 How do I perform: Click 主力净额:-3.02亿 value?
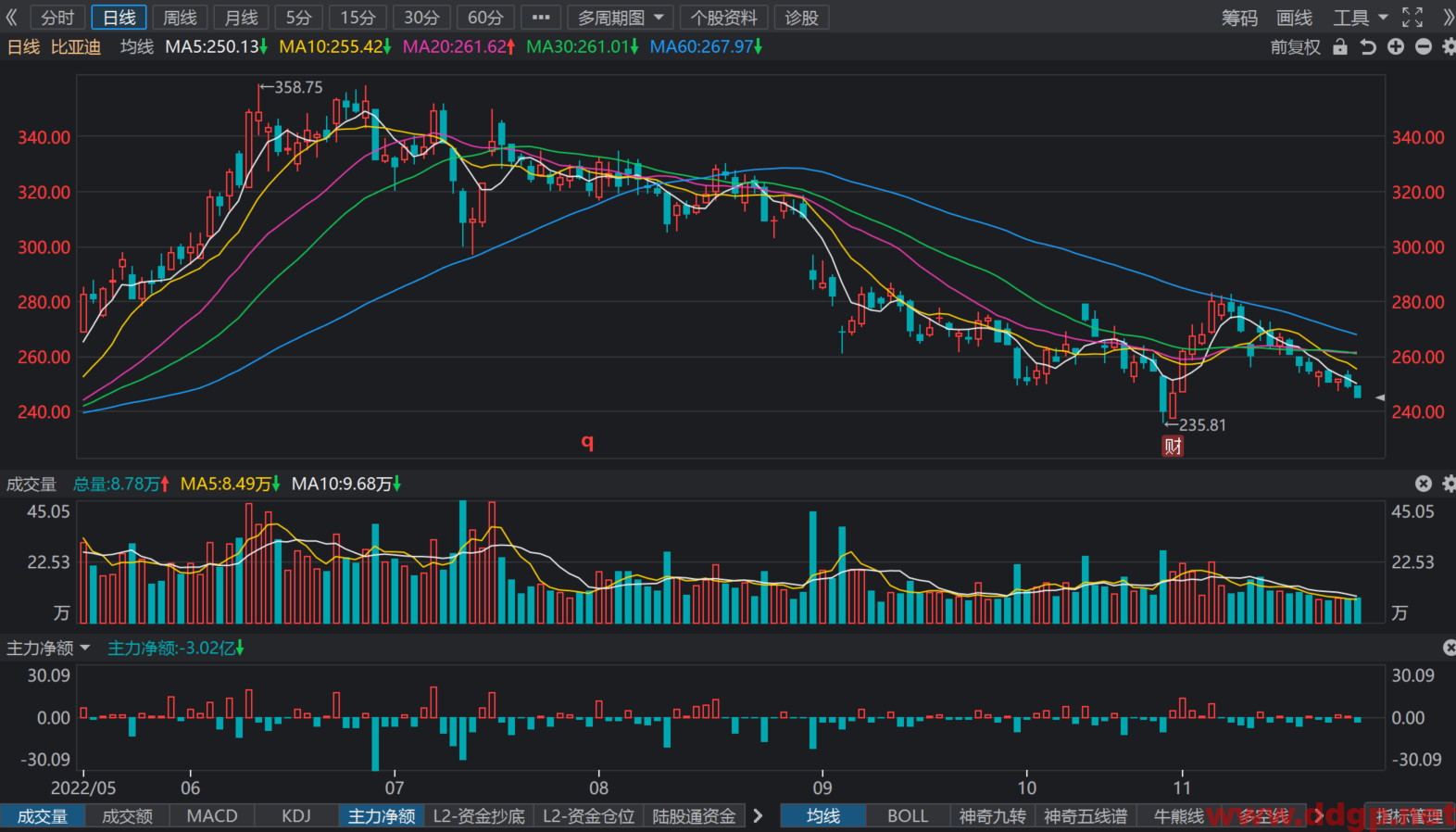tap(175, 648)
